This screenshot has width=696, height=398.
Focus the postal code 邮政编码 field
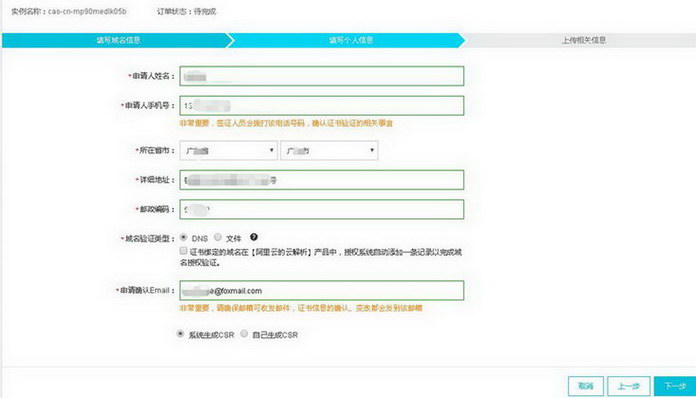click(x=322, y=209)
